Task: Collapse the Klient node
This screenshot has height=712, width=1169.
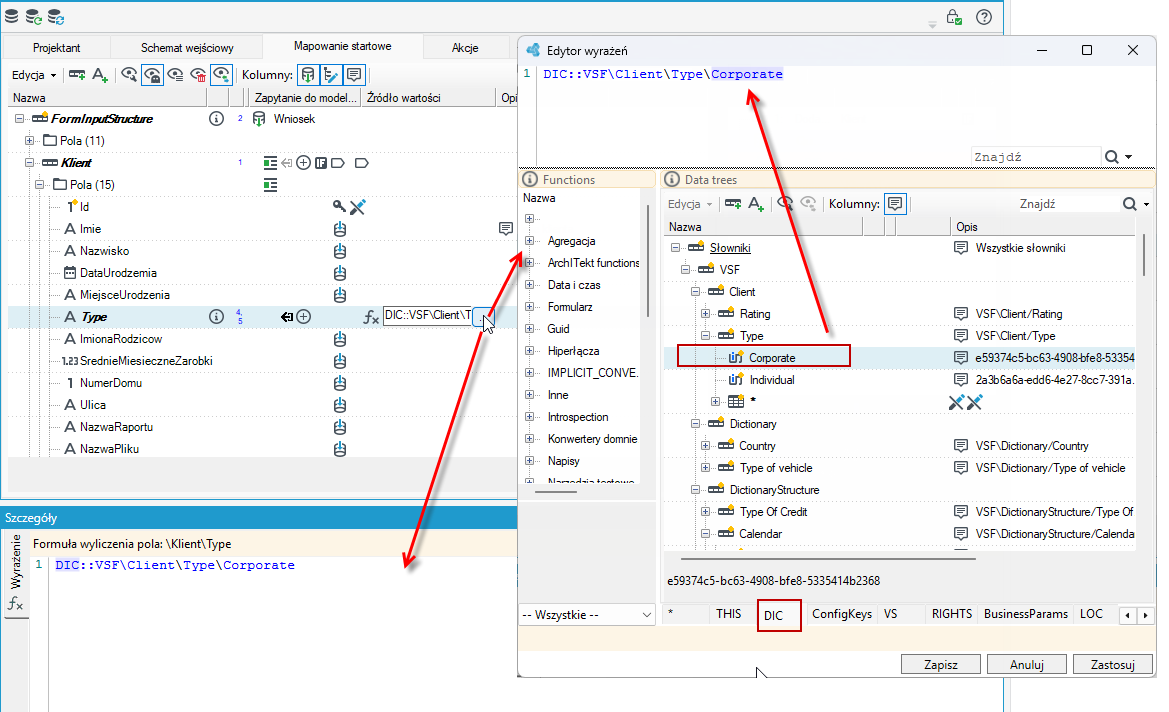Action: (x=29, y=163)
